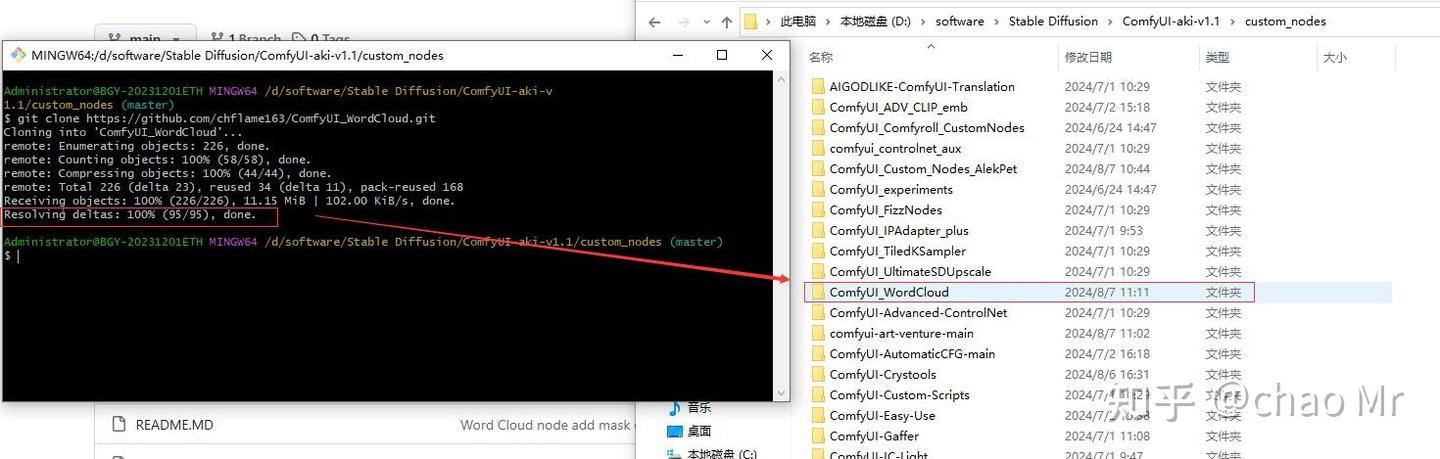1440x459 pixels.
Task: Click folder icon of ComfyUI-Crystools
Action: (818, 374)
